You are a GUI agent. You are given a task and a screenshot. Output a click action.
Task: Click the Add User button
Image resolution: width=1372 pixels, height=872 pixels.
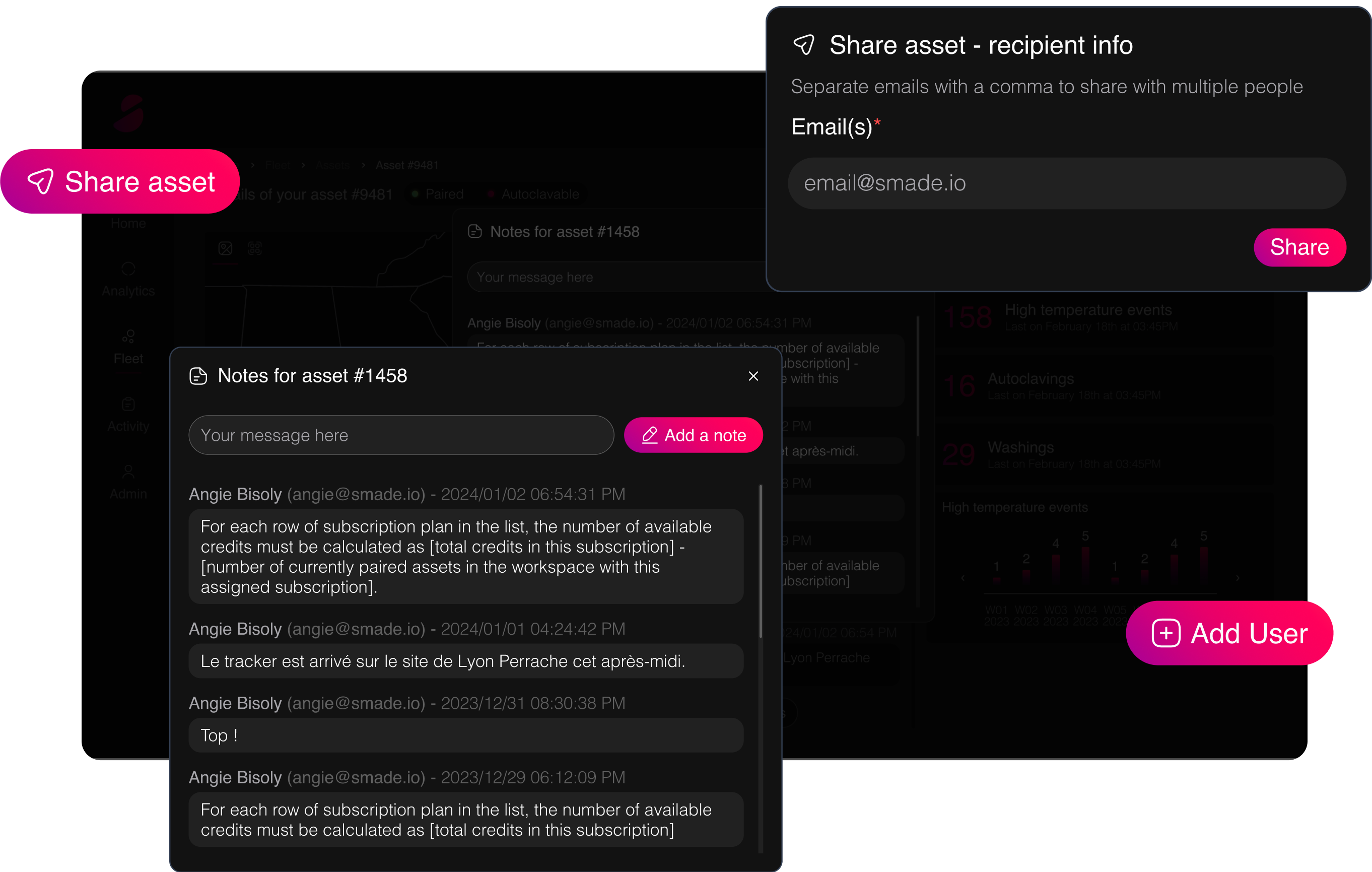tap(1228, 633)
